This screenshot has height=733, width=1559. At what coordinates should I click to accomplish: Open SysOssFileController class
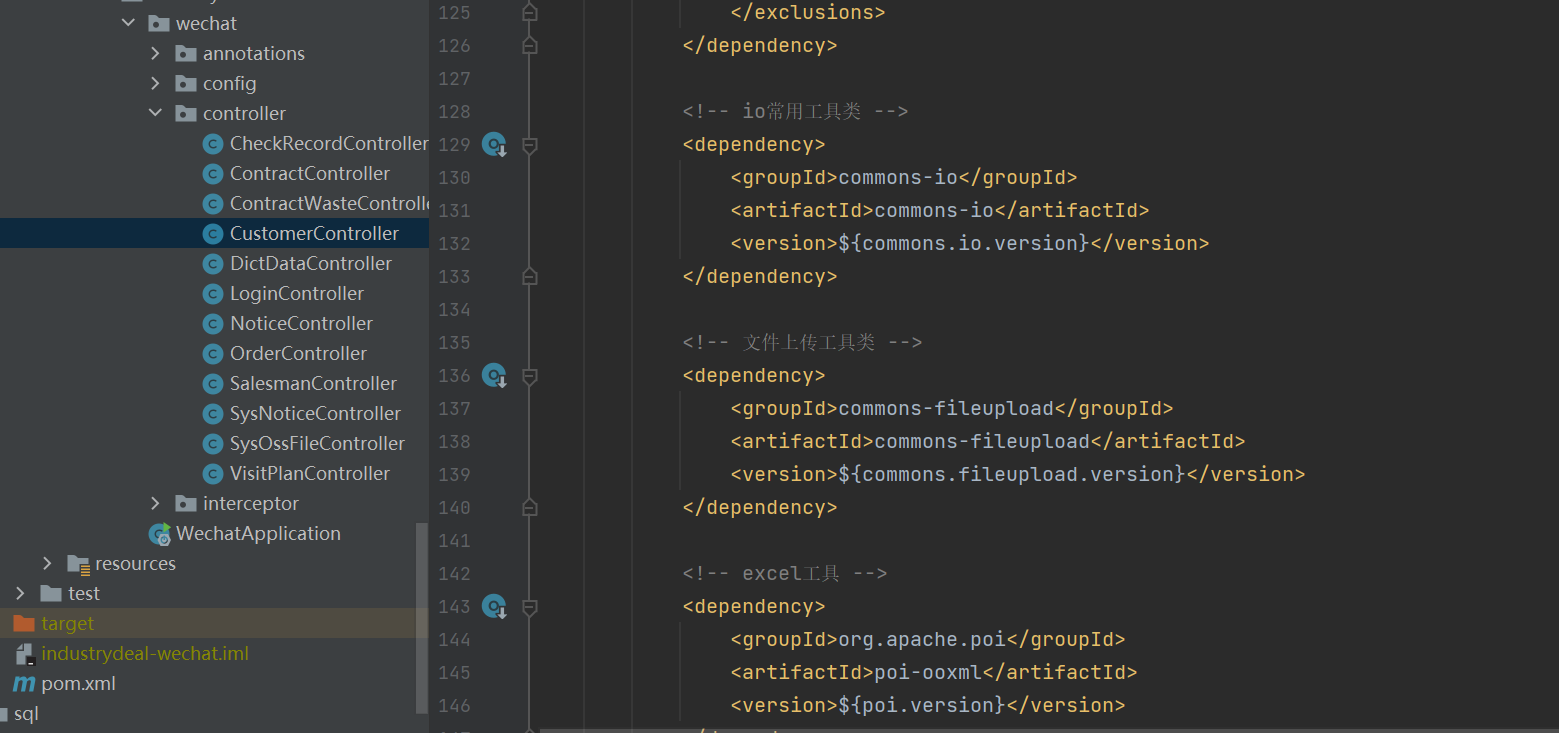[317, 443]
